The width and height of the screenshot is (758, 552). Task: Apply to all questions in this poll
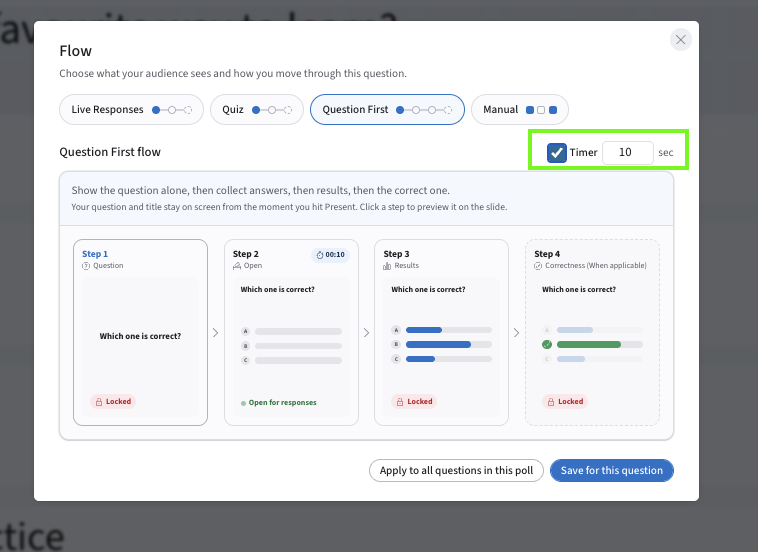(456, 471)
